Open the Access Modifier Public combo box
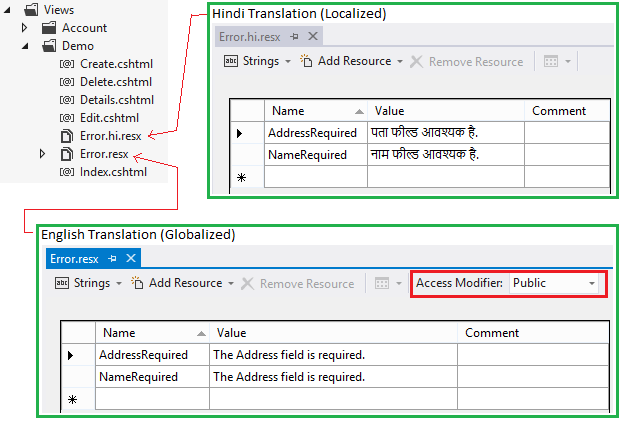Image resolution: width=623 pixels, height=422 pixels. pyautogui.click(x=554, y=283)
